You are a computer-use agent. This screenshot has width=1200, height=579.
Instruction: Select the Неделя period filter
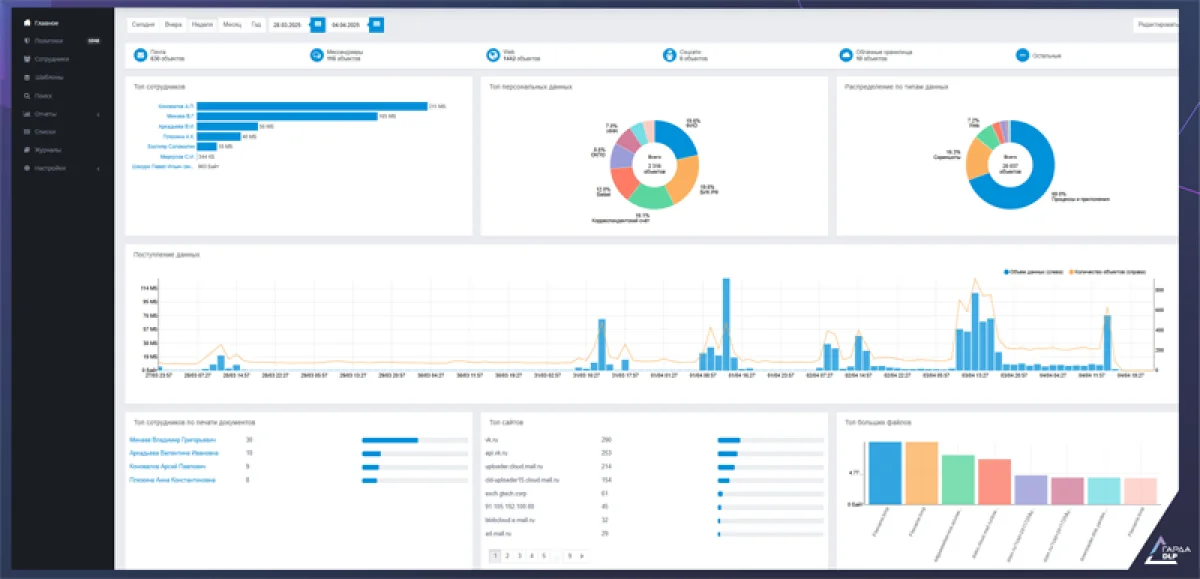pyautogui.click(x=202, y=24)
